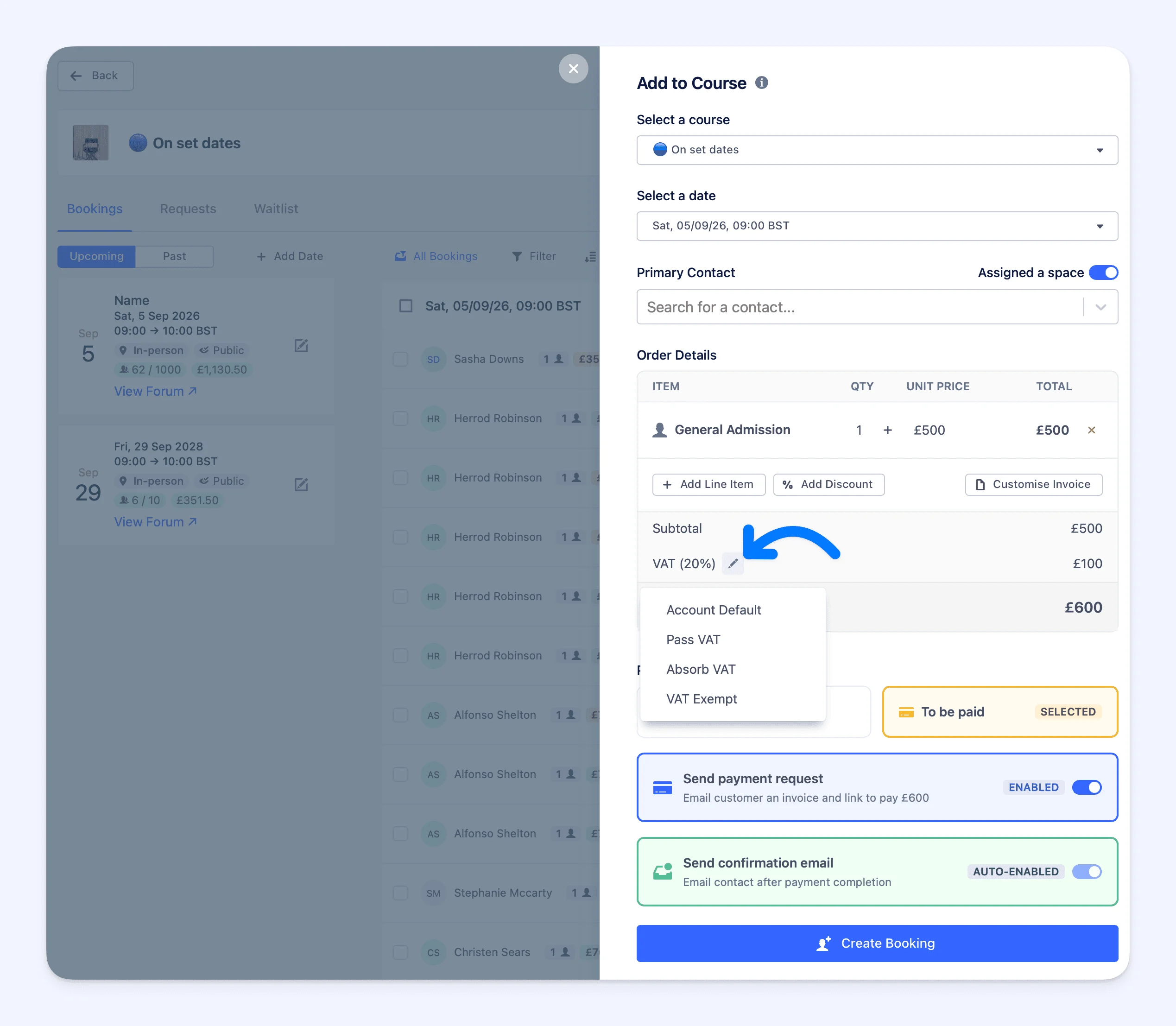Open View Forum link for Sep 5
Viewport: 1176px width, 1026px height.
click(155, 392)
